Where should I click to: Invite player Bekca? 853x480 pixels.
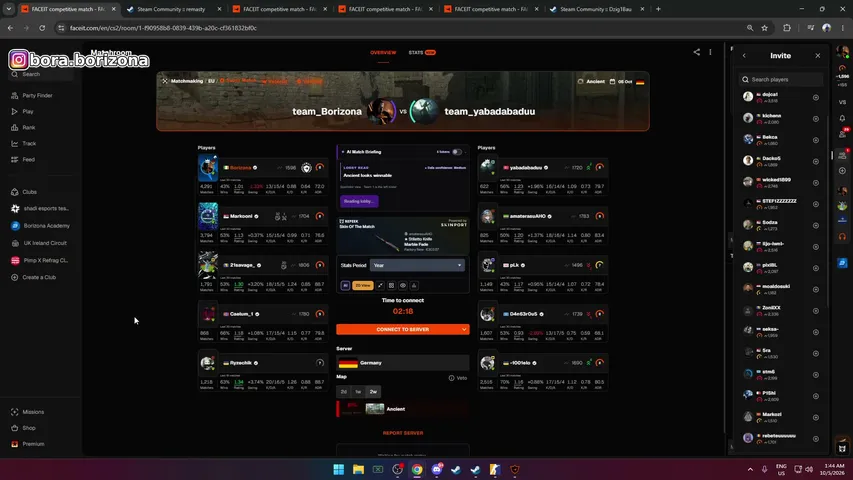click(x=815, y=140)
